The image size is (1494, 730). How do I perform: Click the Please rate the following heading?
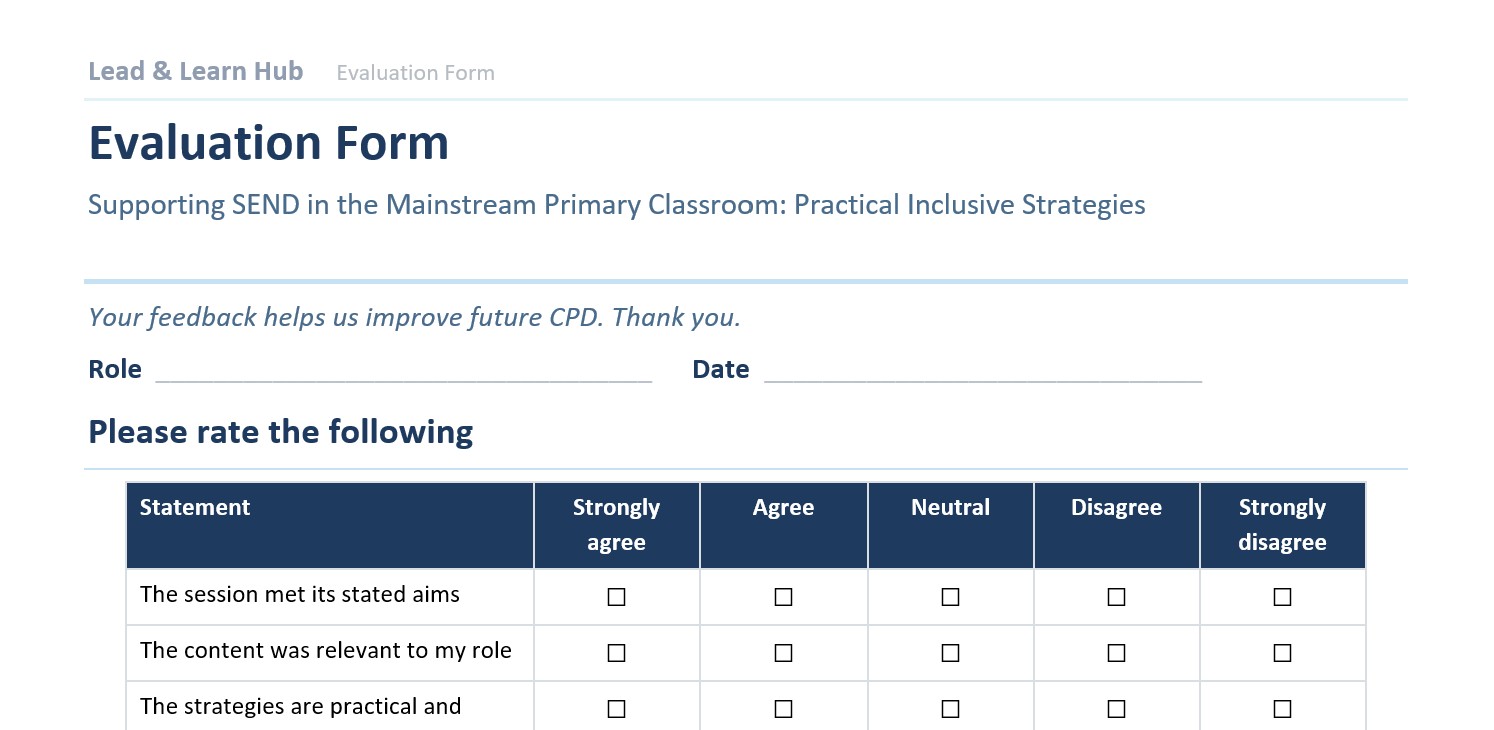[281, 432]
